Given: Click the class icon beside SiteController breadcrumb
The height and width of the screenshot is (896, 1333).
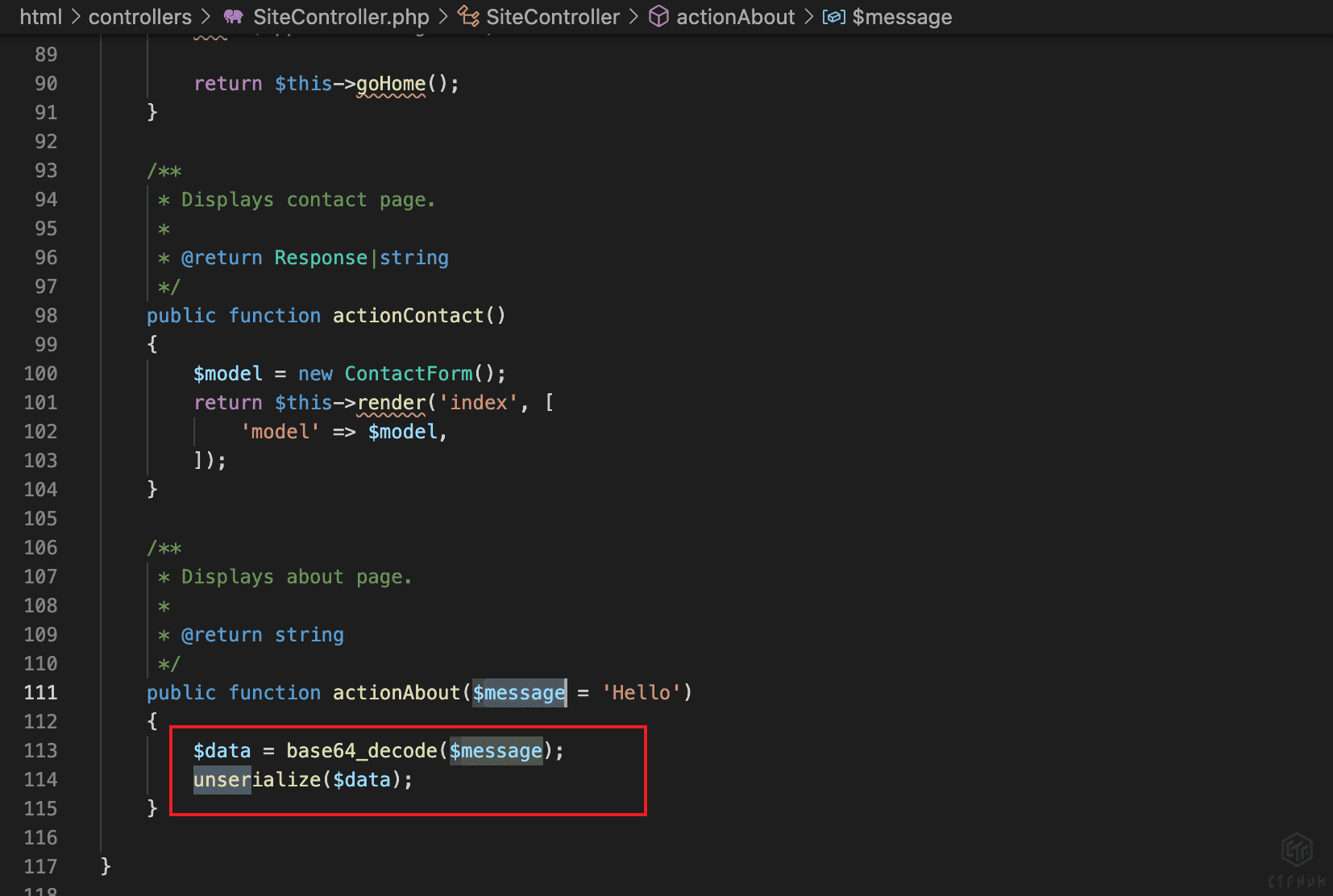Looking at the screenshot, I should click(468, 17).
